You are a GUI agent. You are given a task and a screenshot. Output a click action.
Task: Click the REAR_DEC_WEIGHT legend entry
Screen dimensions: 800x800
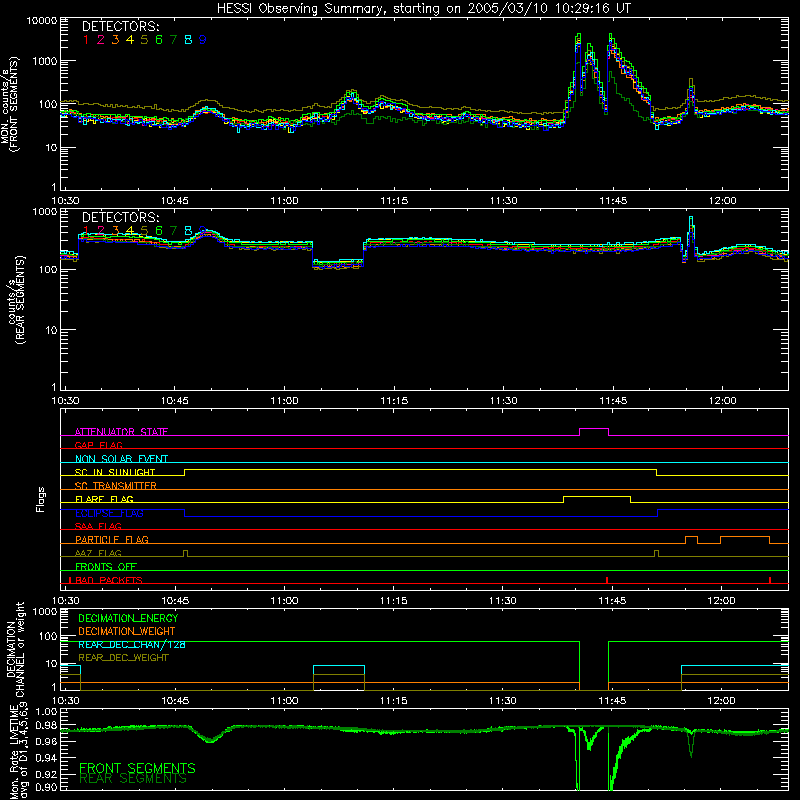pos(123,658)
